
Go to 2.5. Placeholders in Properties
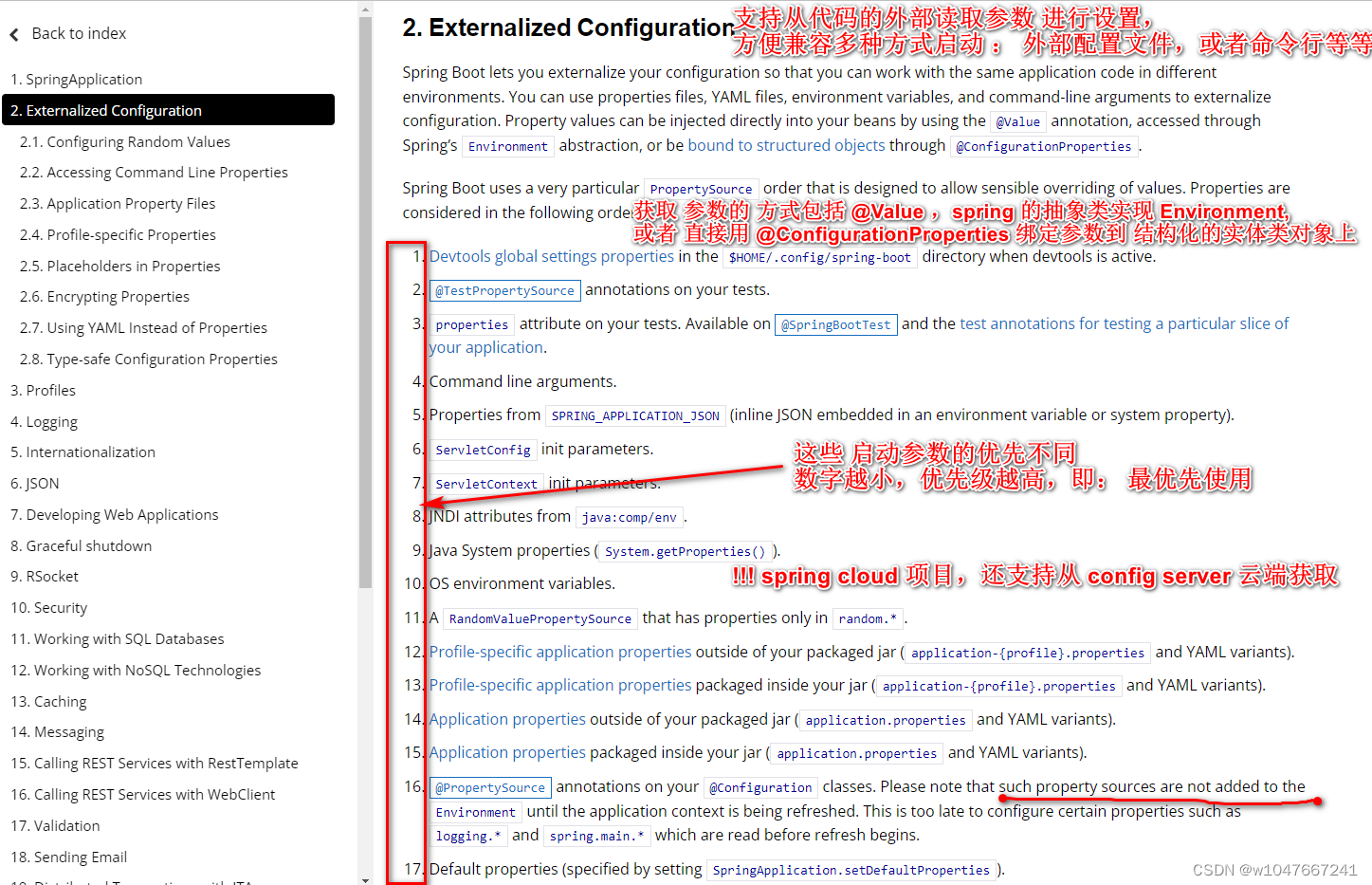(x=120, y=267)
